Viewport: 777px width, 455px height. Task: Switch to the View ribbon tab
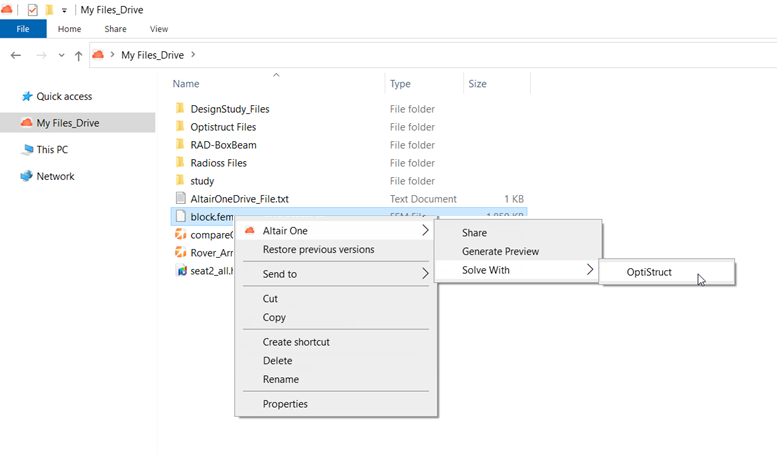pos(158,29)
